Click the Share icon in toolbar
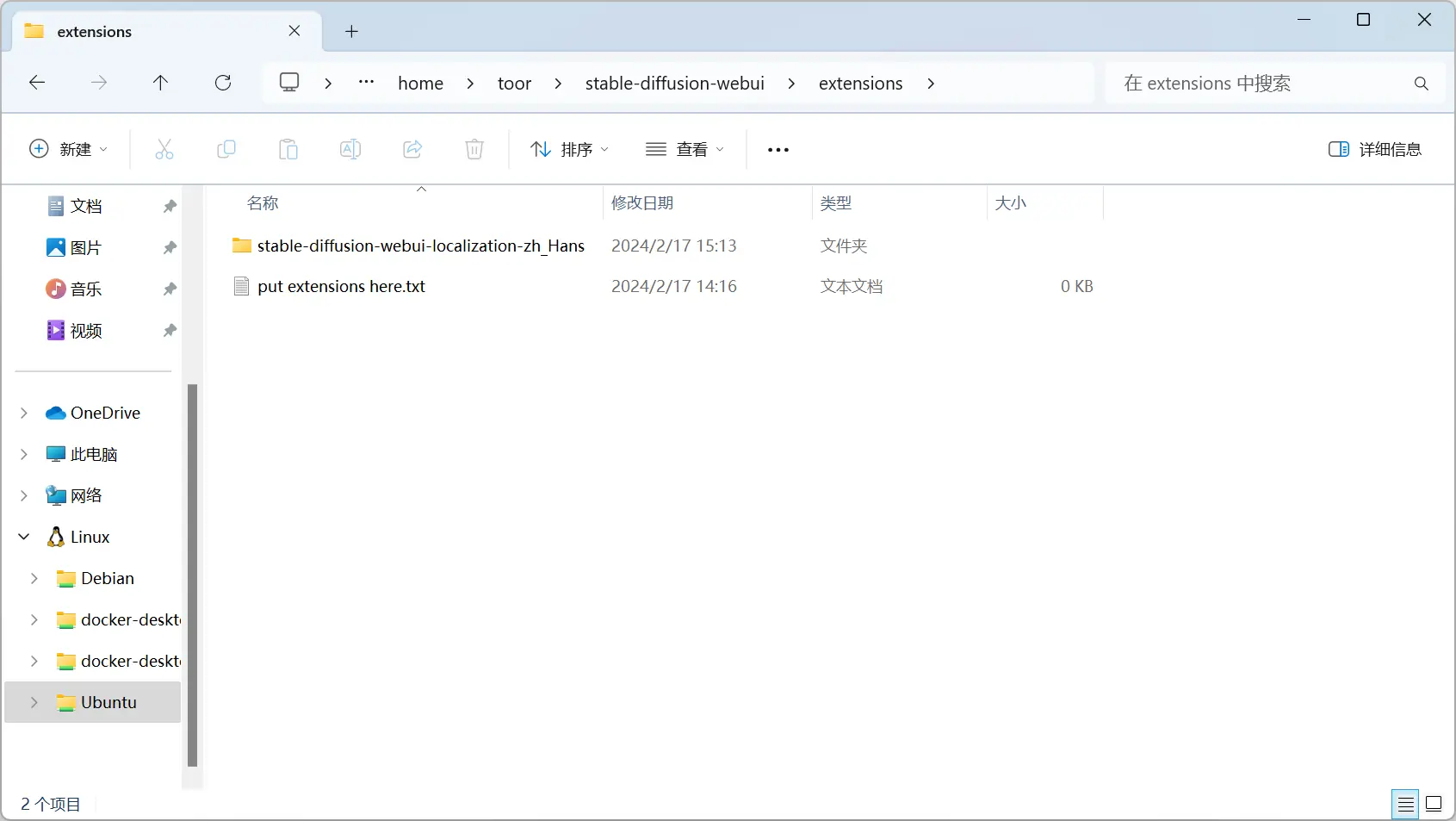Screen dimensions: 1456x821 (412, 149)
